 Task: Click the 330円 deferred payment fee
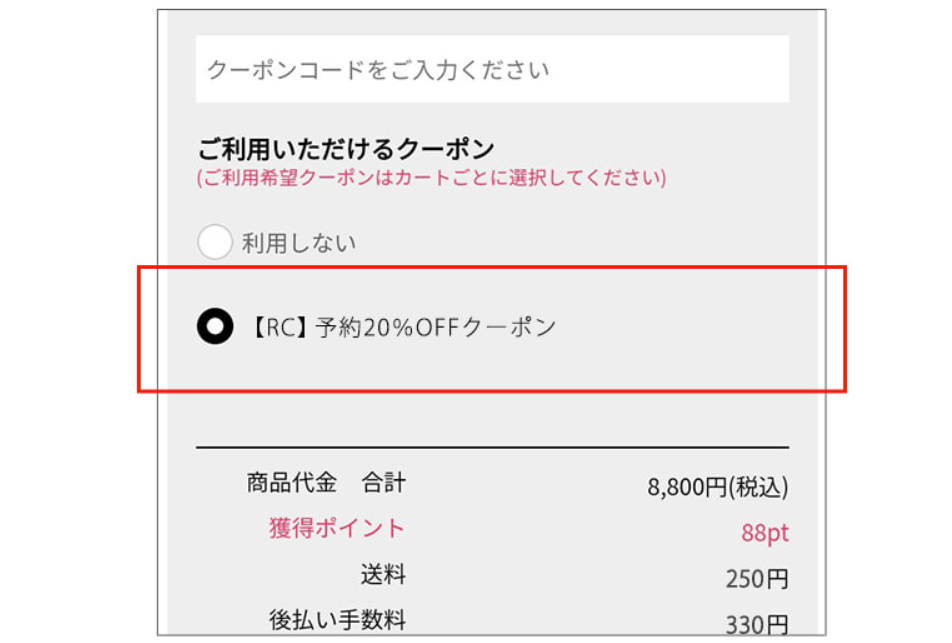coord(757,625)
